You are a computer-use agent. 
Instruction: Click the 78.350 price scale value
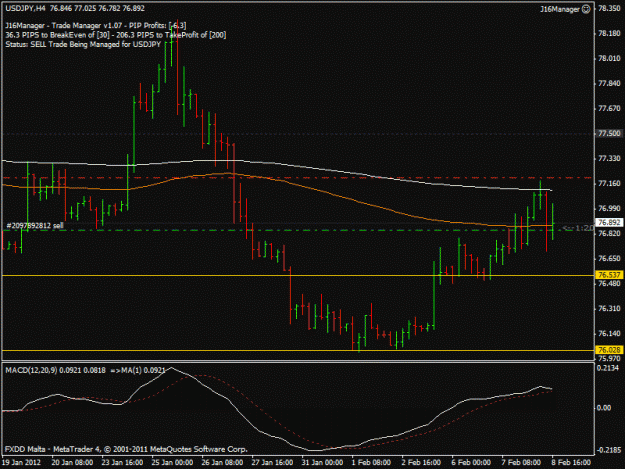click(x=609, y=8)
